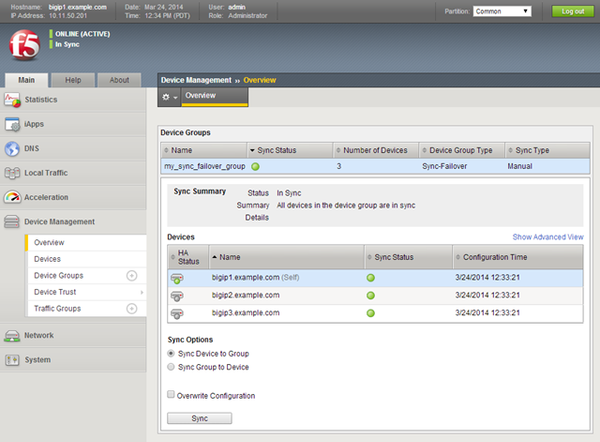The width and height of the screenshot is (600, 442).
Task: Enable Overwrite Configuration checkbox
Action: pos(171,395)
